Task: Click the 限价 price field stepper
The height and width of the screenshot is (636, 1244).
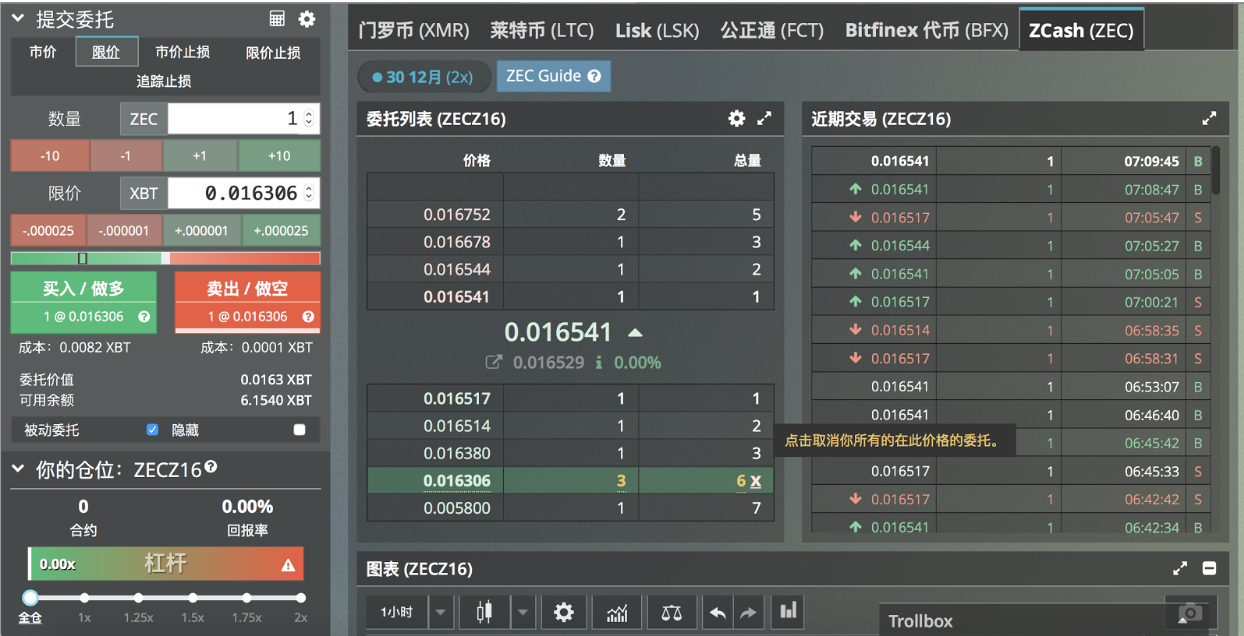Action: pyautogui.click(x=308, y=193)
